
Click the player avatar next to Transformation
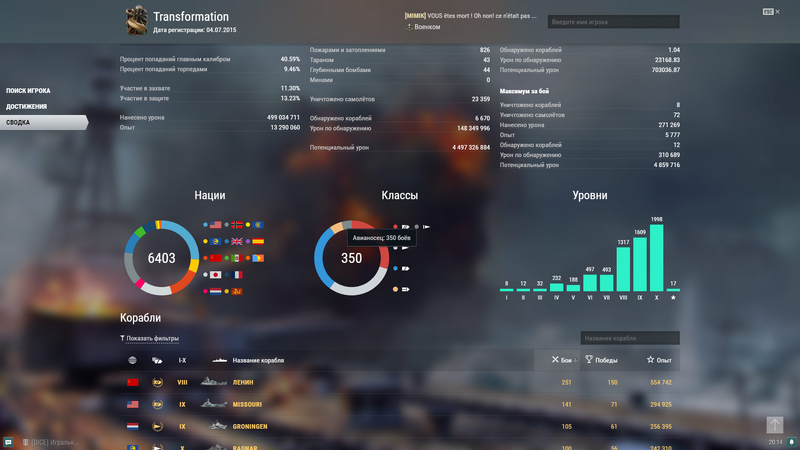click(x=136, y=20)
